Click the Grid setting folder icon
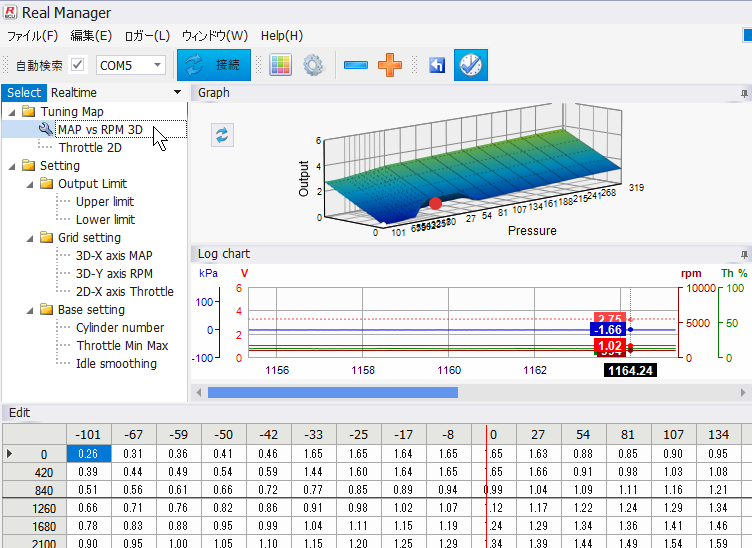Screen dimensions: 752x548 point(47,237)
